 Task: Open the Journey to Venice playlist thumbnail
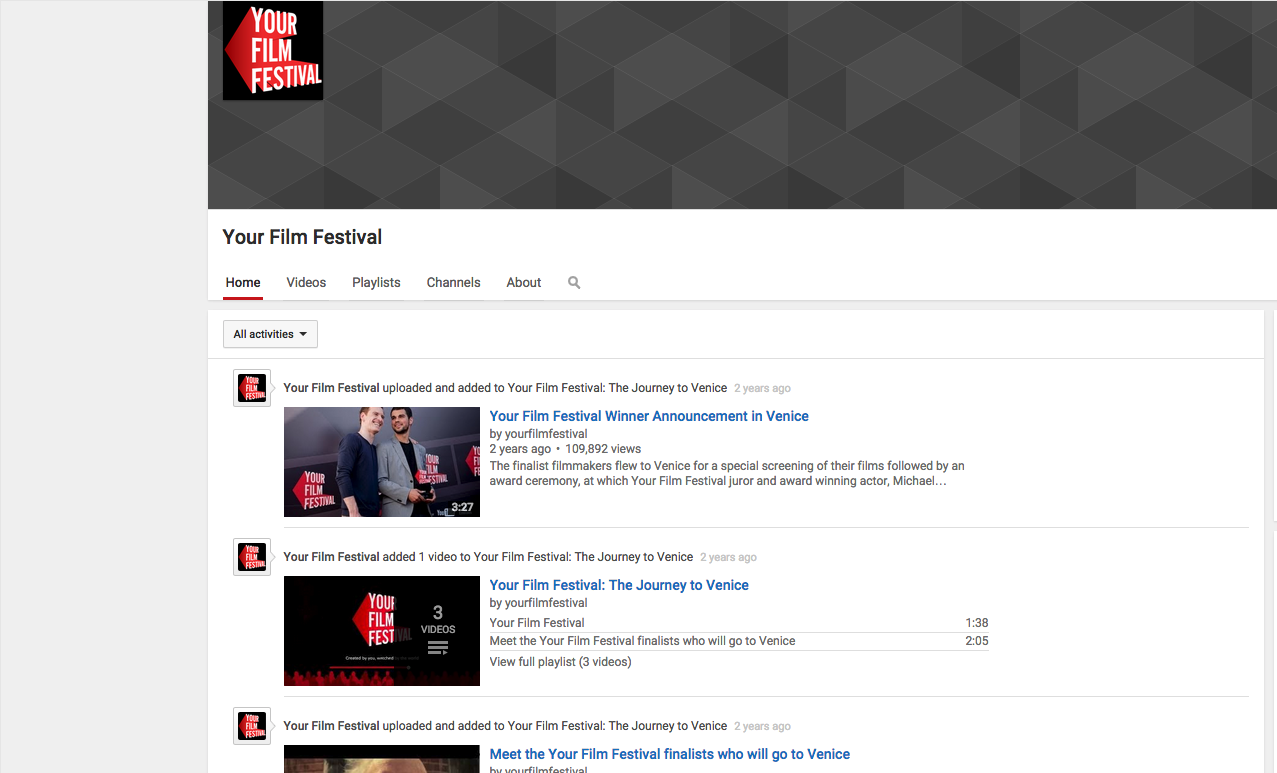tap(382, 631)
